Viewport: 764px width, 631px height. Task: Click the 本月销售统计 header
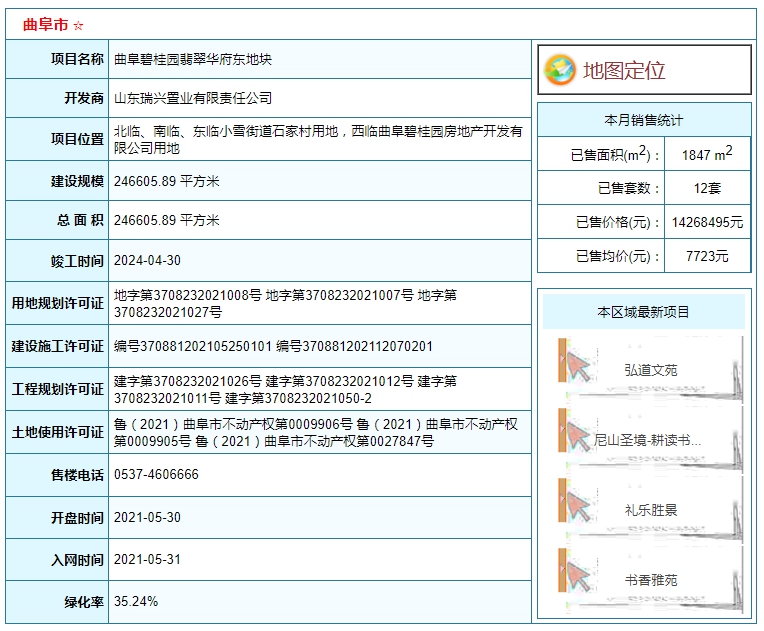644,120
